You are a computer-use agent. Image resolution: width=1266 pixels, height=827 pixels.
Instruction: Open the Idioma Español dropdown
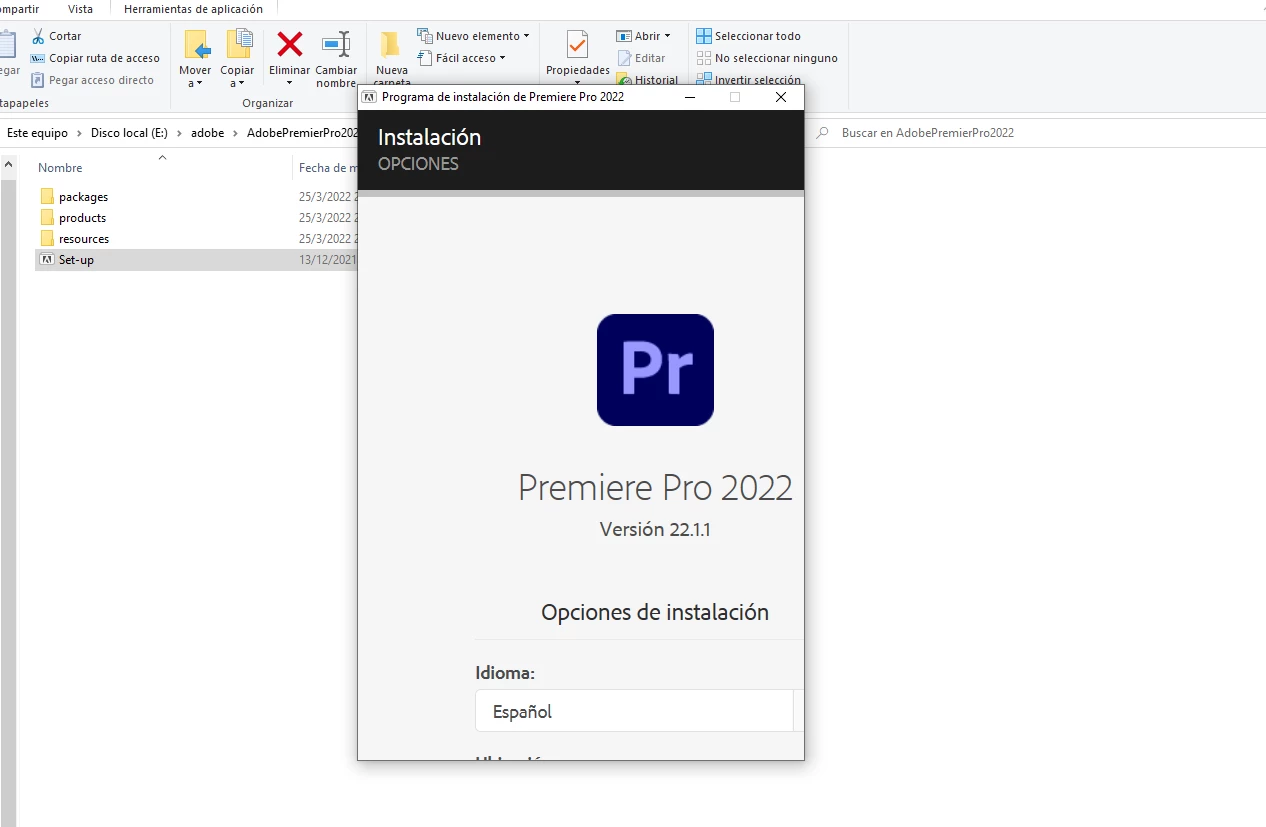coord(639,711)
